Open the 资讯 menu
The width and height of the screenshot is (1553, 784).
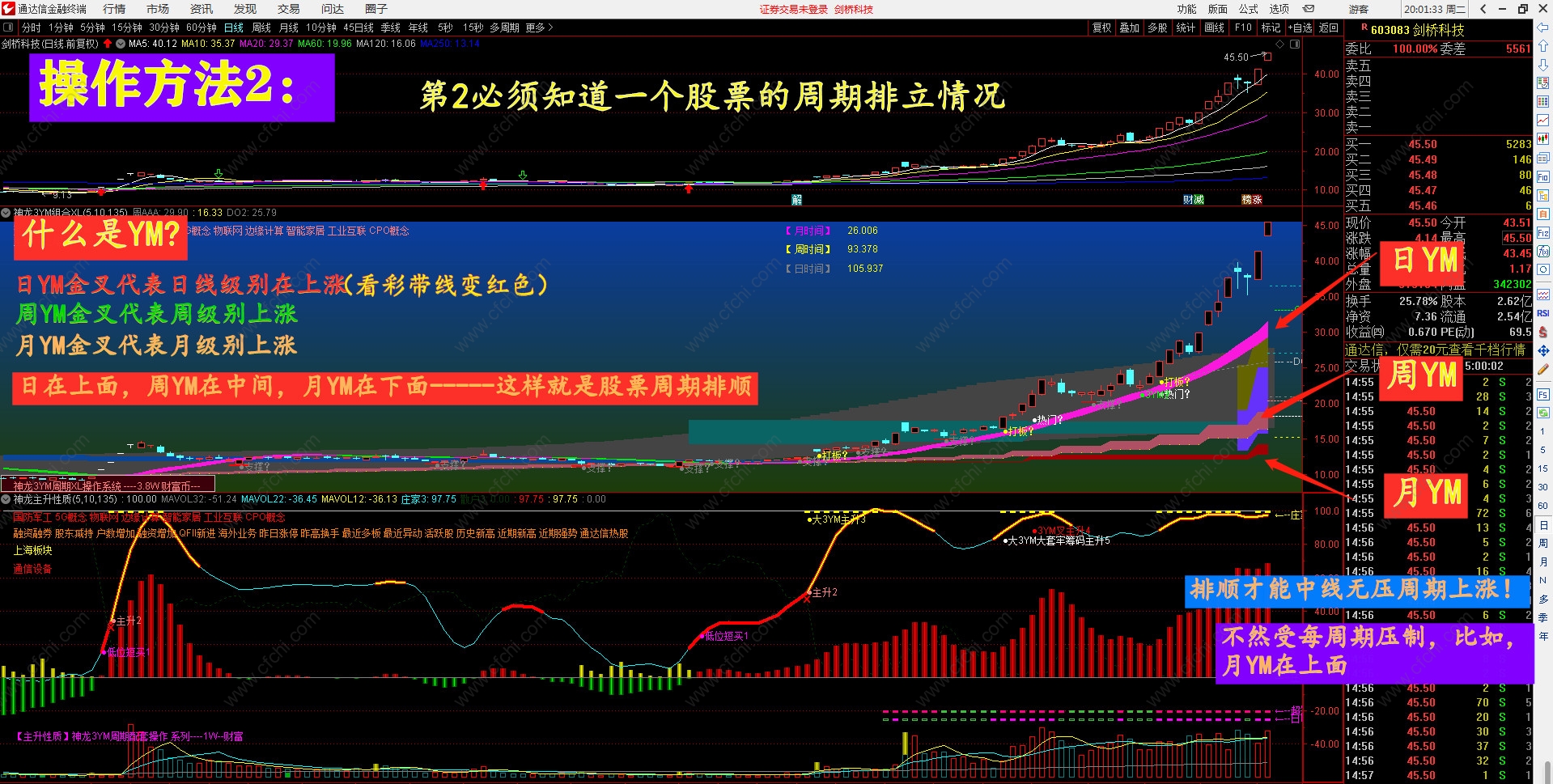202,9
